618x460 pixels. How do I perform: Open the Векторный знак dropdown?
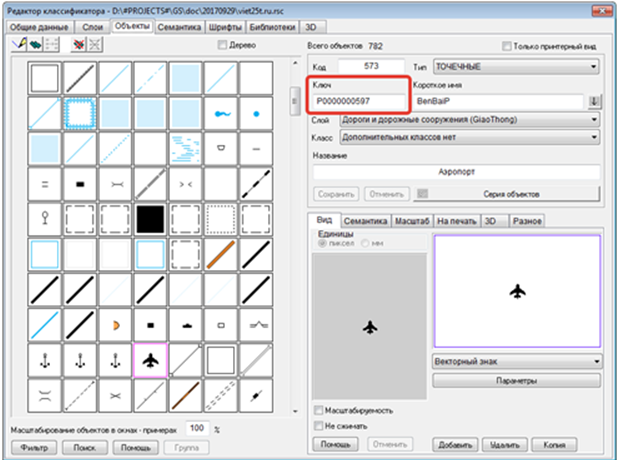516,362
